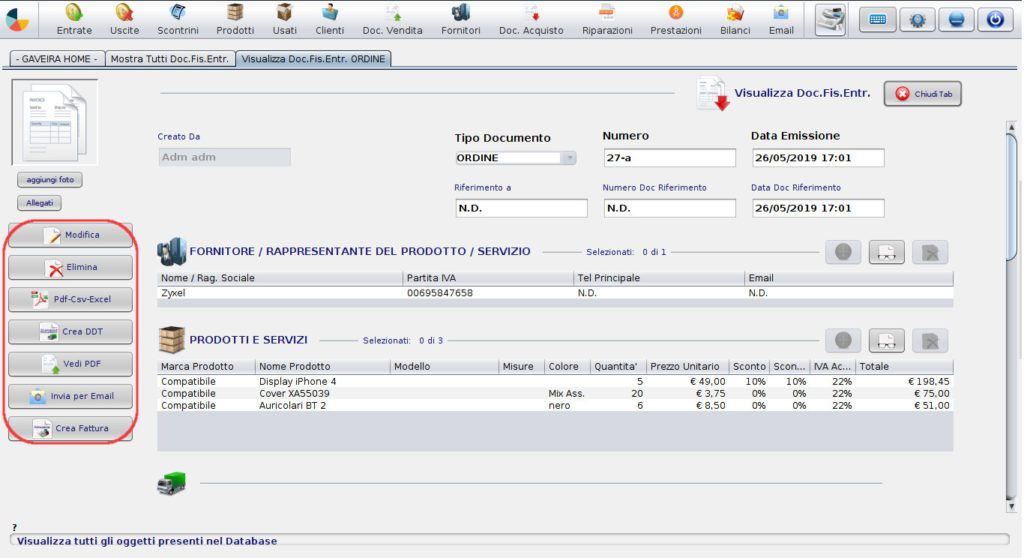Open the Email section
Image resolution: width=1024 pixels, height=558 pixels.
pyautogui.click(x=781, y=19)
